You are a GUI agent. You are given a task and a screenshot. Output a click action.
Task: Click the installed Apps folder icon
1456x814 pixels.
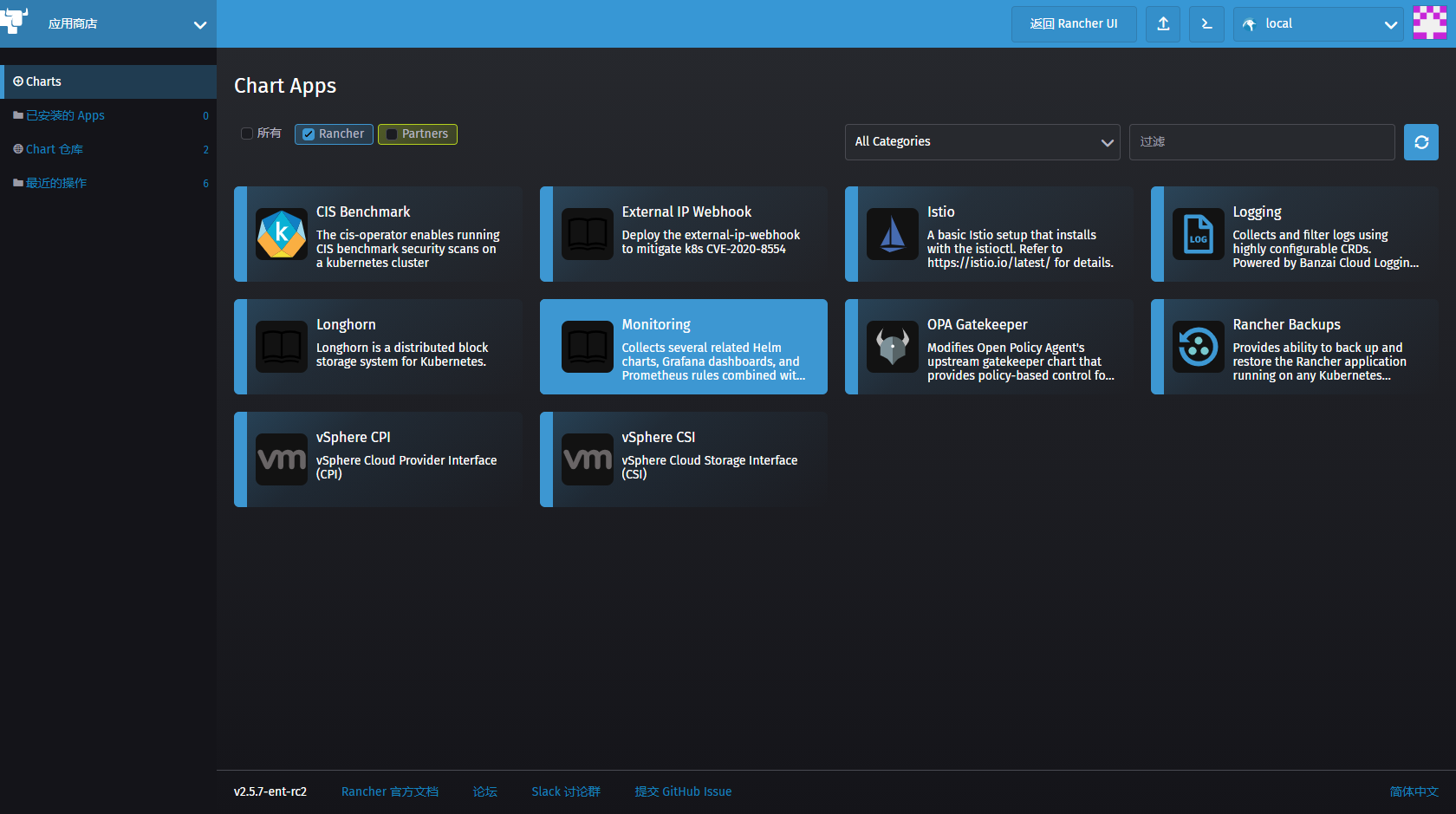pyautogui.click(x=18, y=115)
